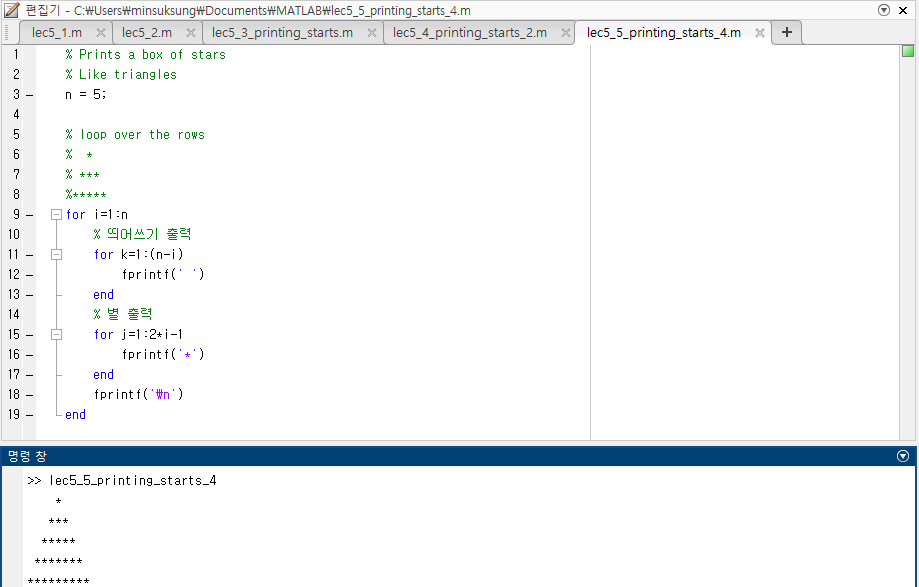Click the editor right margin column line

pos(591,242)
